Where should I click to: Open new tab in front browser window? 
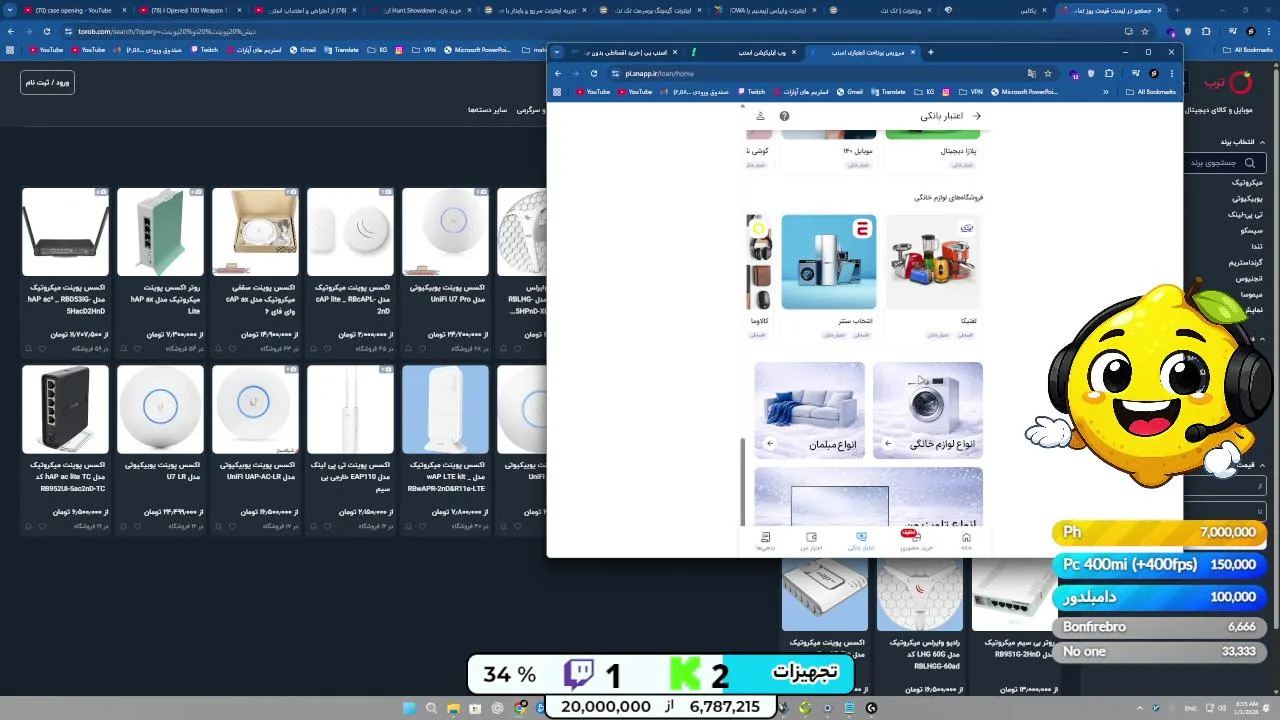coord(930,52)
